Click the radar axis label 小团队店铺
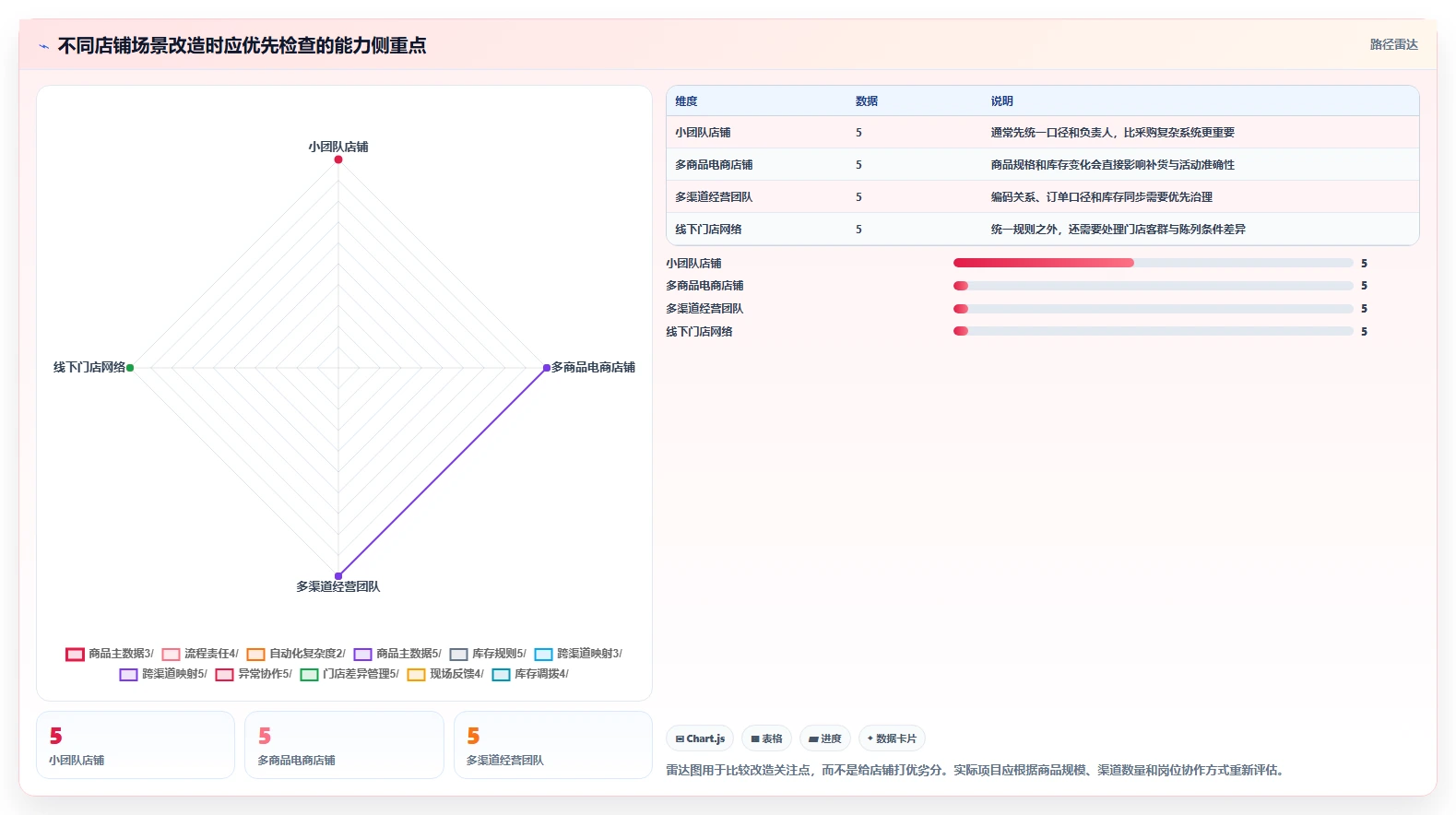The height and width of the screenshot is (815, 1456). pyautogui.click(x=338, y=147)
